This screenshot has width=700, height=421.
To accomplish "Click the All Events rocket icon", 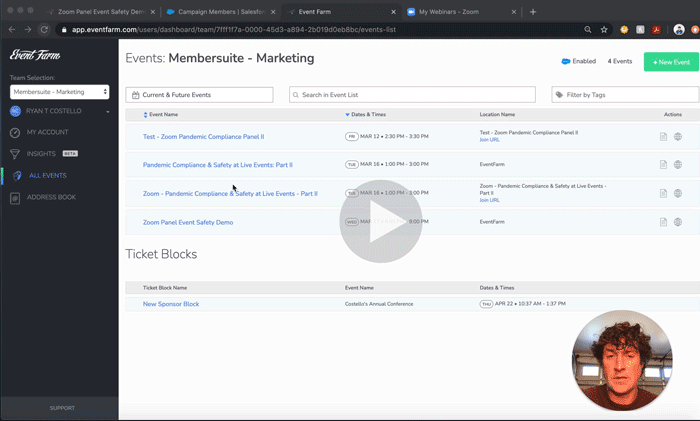I will 17,175.
